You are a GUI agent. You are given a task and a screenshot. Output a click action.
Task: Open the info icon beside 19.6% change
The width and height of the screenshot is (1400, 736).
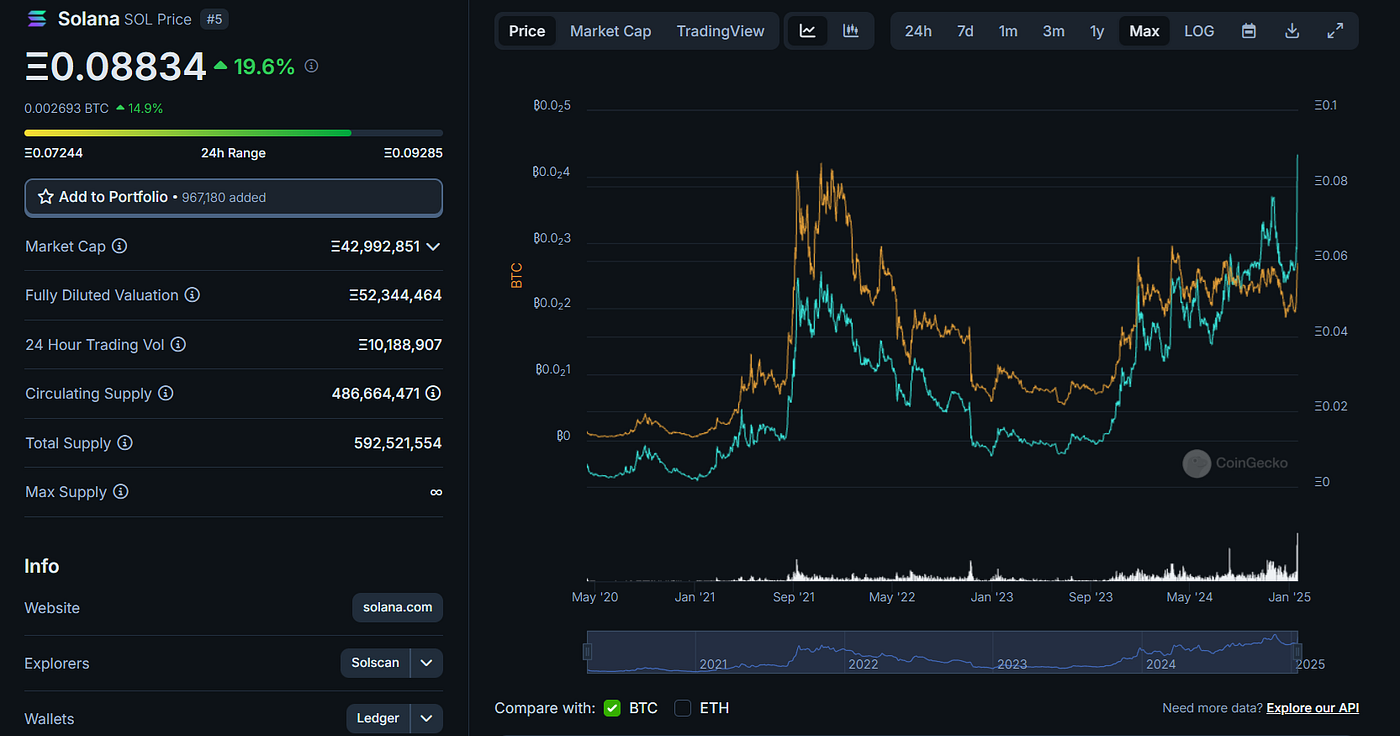pos(311,66)
